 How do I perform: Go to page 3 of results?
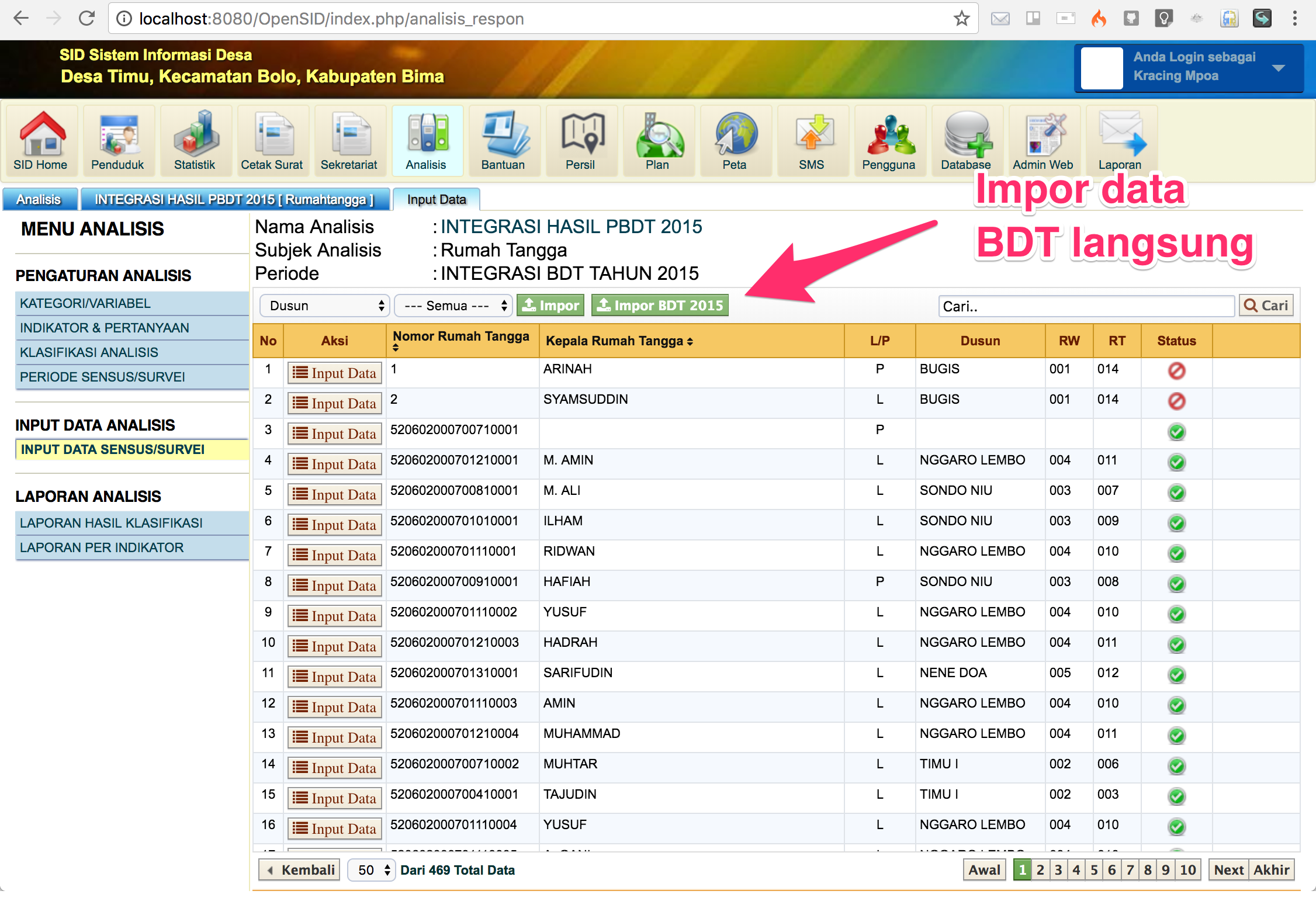[1058, 870]
